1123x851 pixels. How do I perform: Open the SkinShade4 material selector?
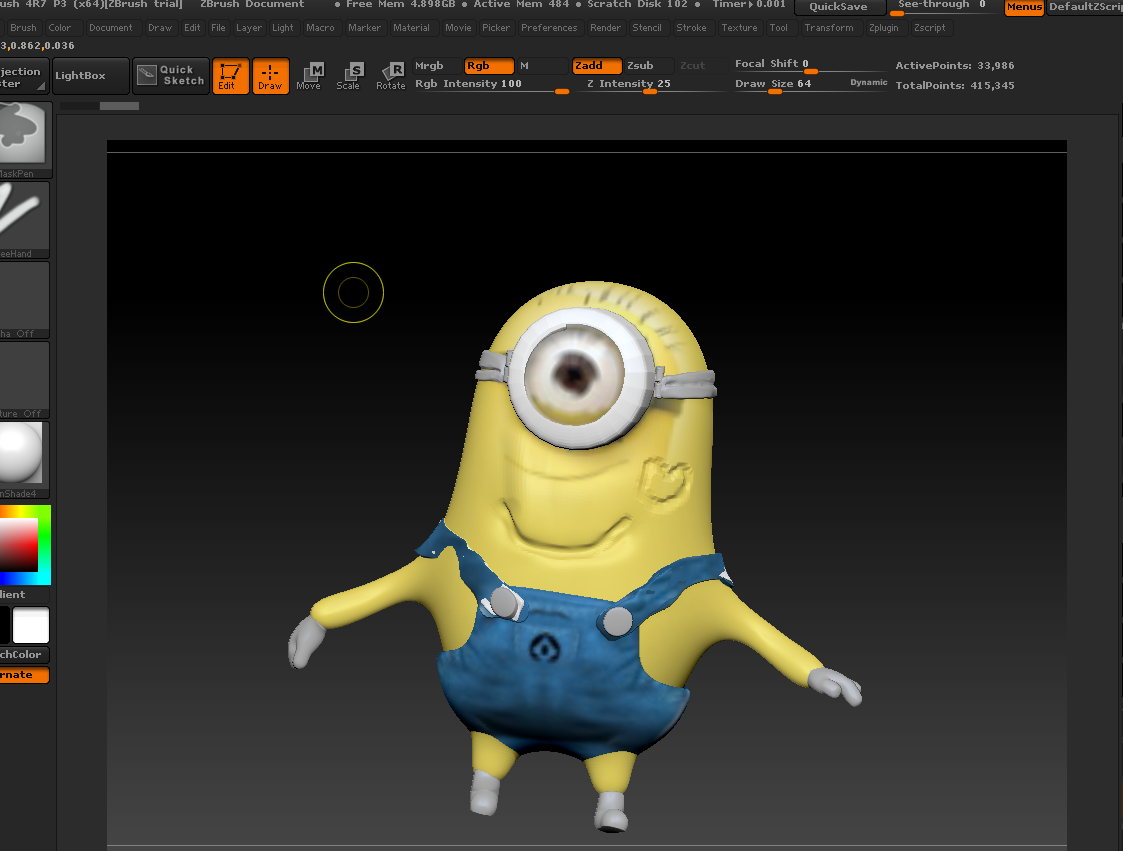(24, 460)
